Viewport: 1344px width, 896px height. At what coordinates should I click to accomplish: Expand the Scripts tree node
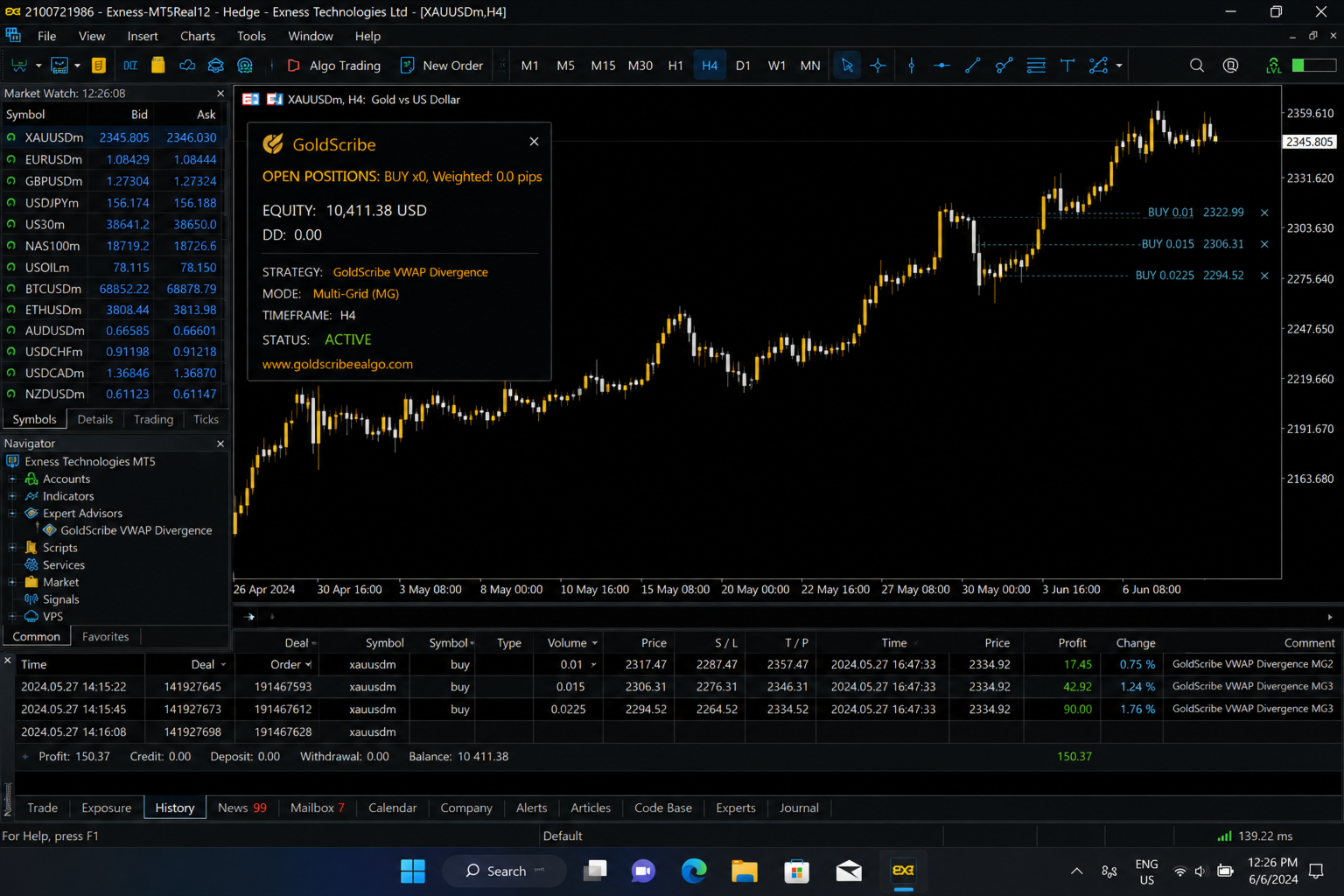tap(12, 548)
